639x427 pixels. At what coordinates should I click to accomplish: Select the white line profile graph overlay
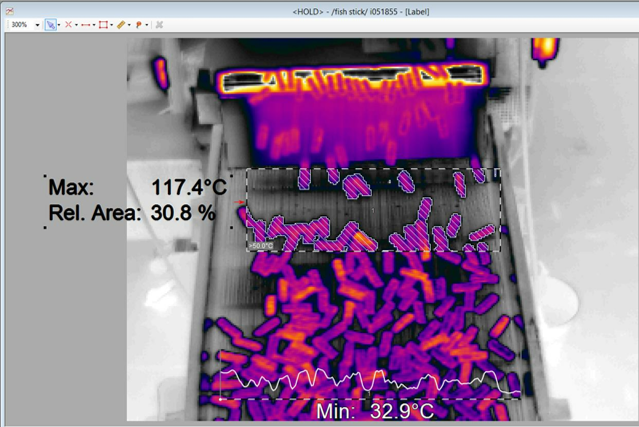pyautogui.click(x=370, y=384)
